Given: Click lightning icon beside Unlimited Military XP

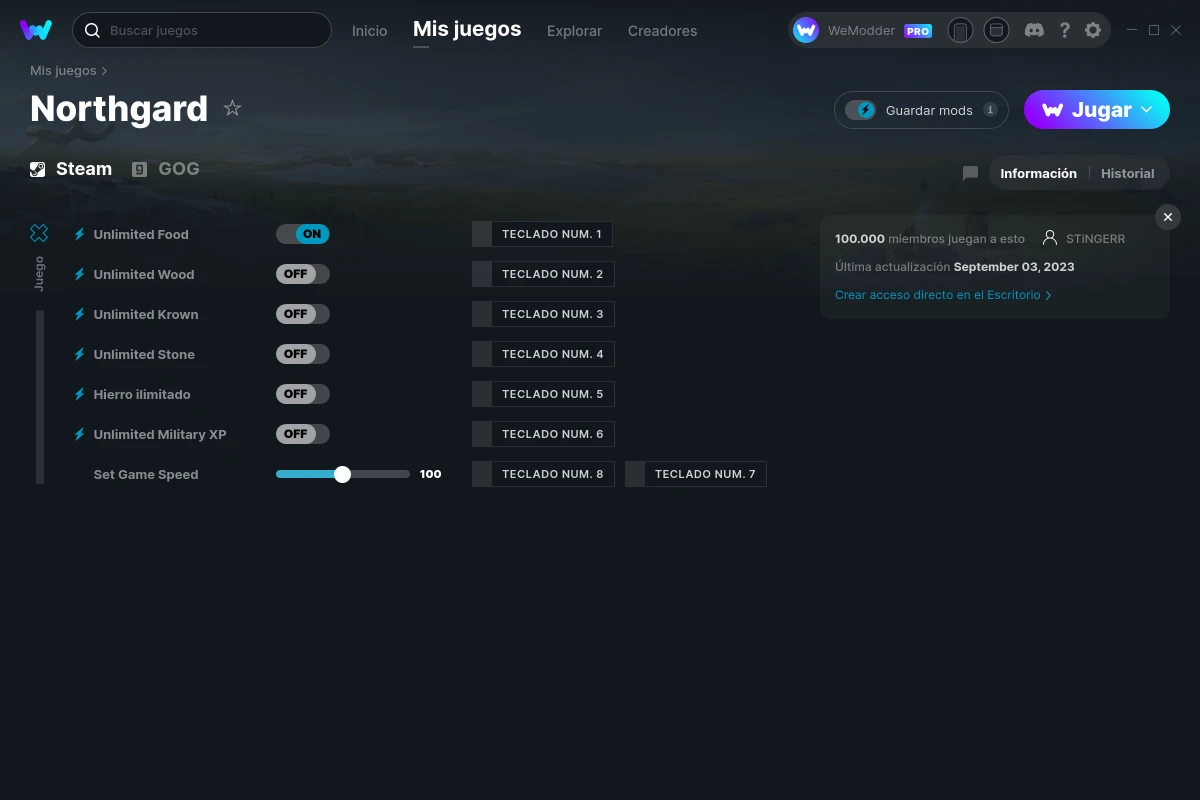Looking at the screenshot, I should click(x=80, y=434).
